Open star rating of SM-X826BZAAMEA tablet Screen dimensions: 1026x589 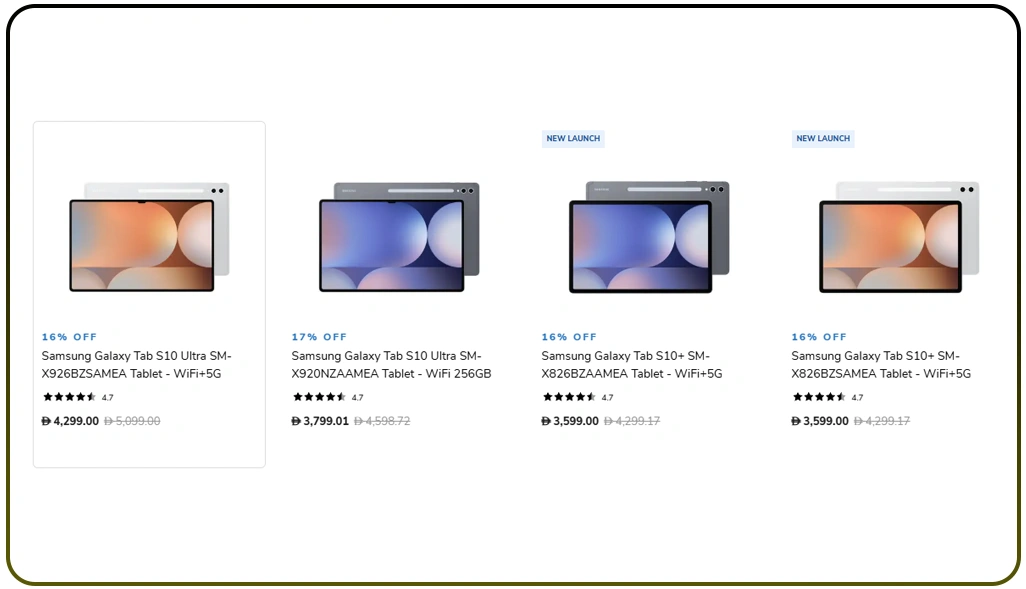(x=569, y=397)
